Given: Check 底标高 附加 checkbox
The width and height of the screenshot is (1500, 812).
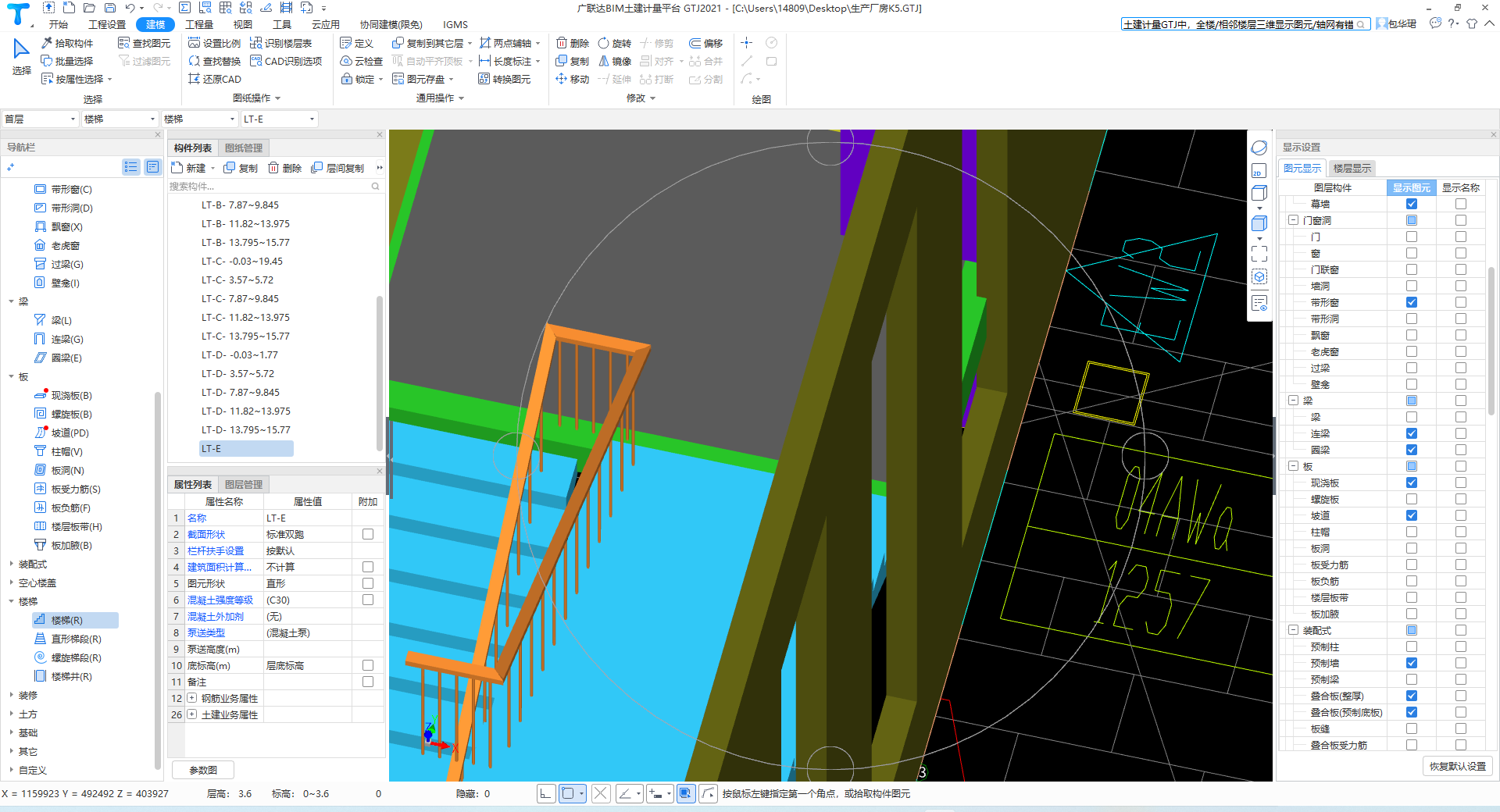Looking at the screenshot, I should click(x=368, y=665).
